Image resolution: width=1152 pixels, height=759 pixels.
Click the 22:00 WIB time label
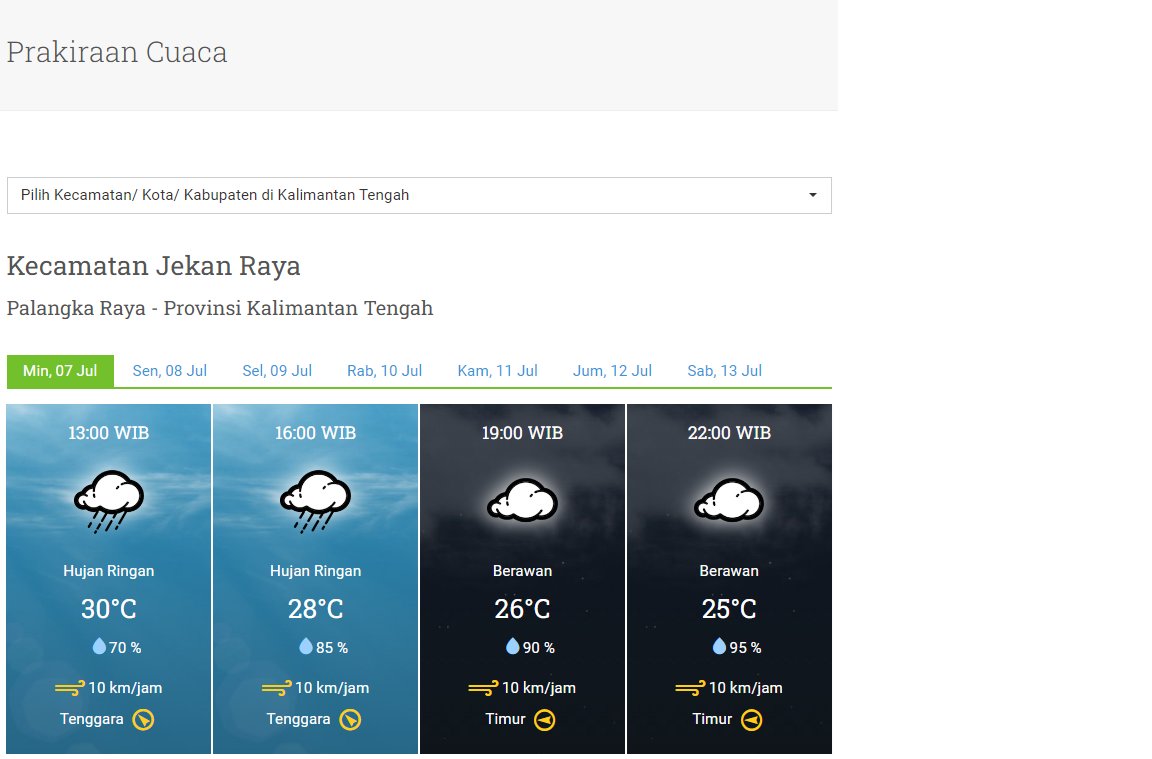[x=729, y=433]
